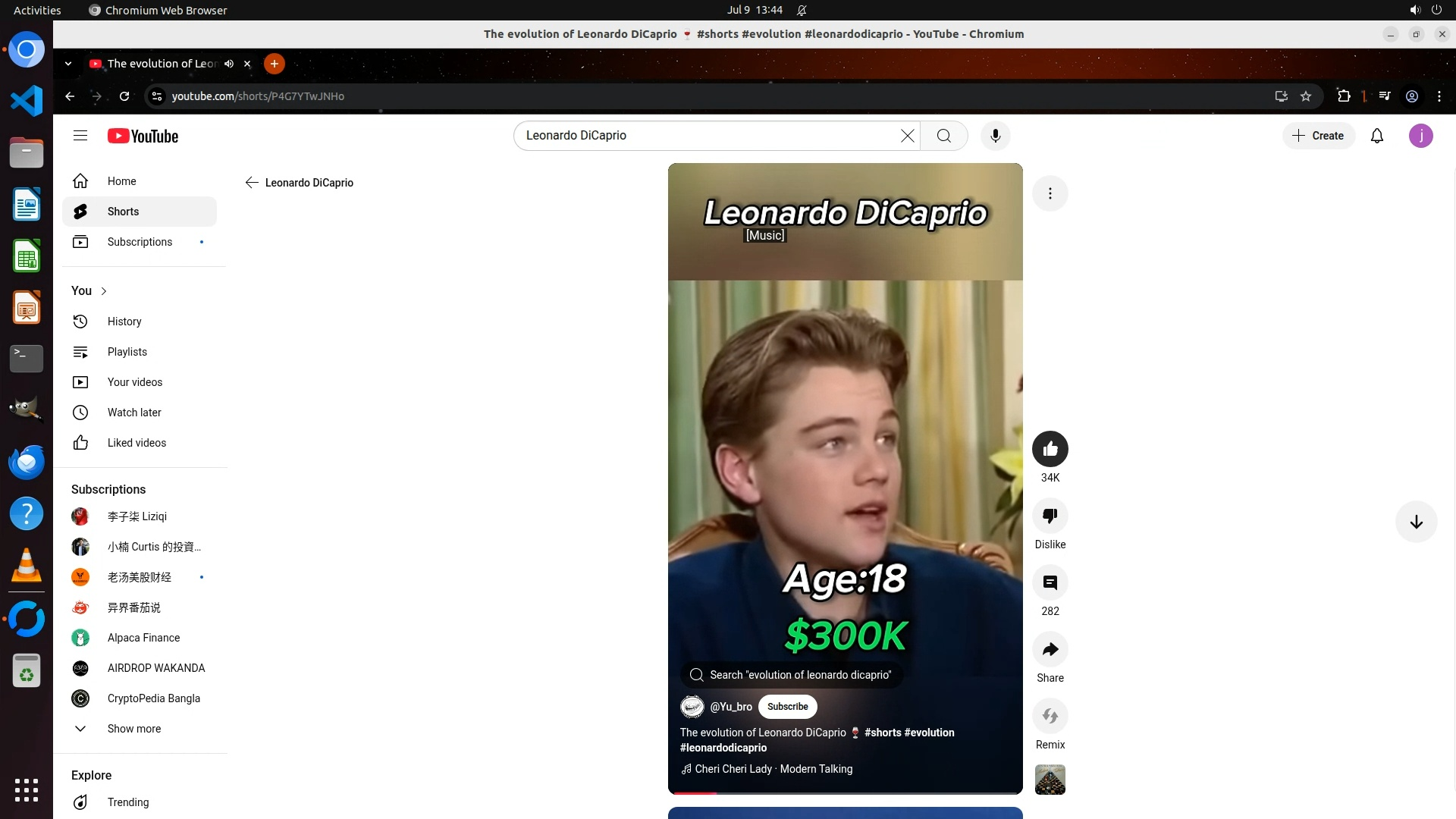Viewport: 1456px width, 819px height.
Task: Go to the next short video
Action: pyautogui.click(x=1415, y=522)
